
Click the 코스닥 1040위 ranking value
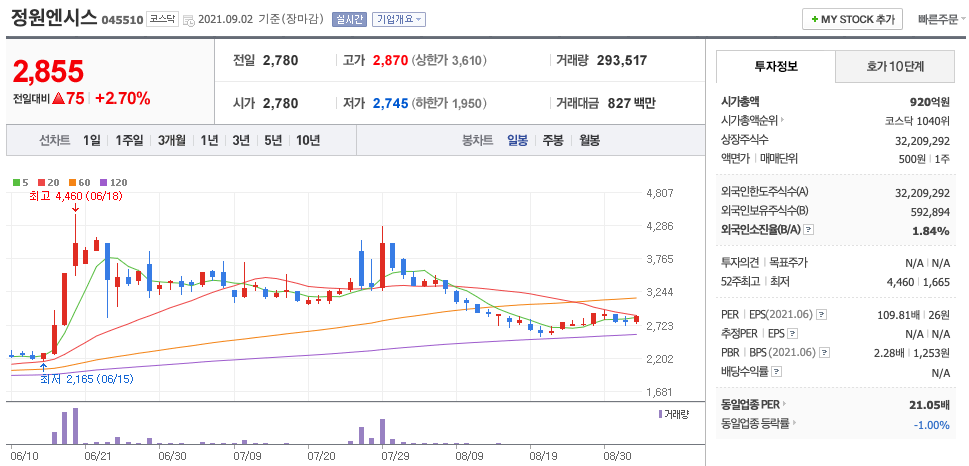click(x=916, y=121)
